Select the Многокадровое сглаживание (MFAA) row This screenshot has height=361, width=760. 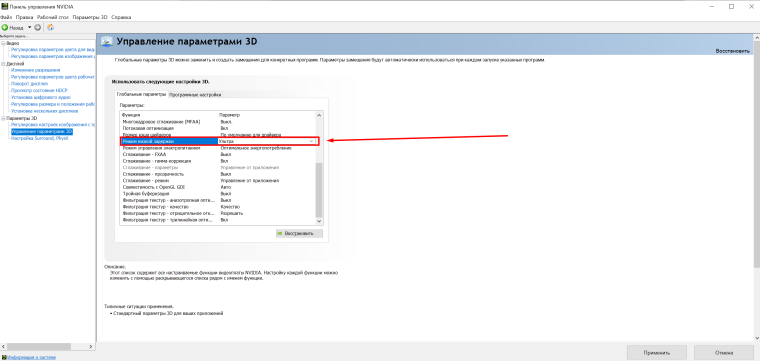coord(218,122)
